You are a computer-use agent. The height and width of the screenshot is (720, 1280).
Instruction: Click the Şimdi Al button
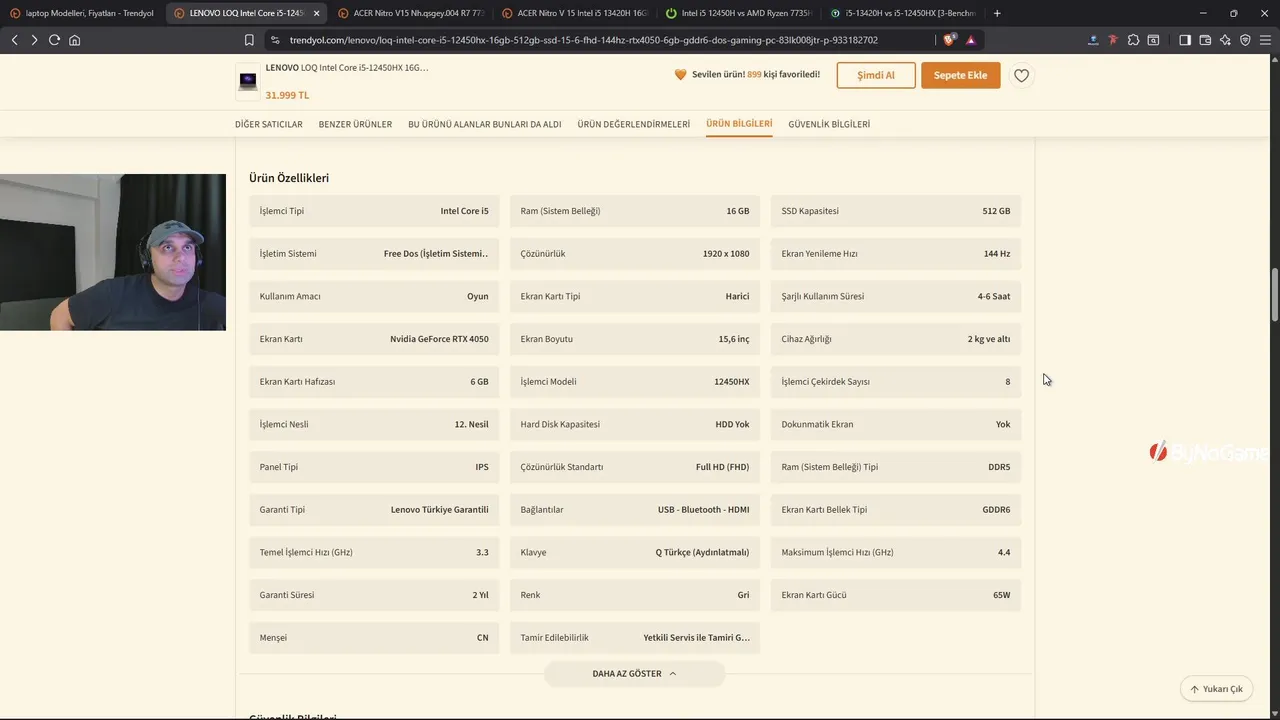click(x=876, y=75)
